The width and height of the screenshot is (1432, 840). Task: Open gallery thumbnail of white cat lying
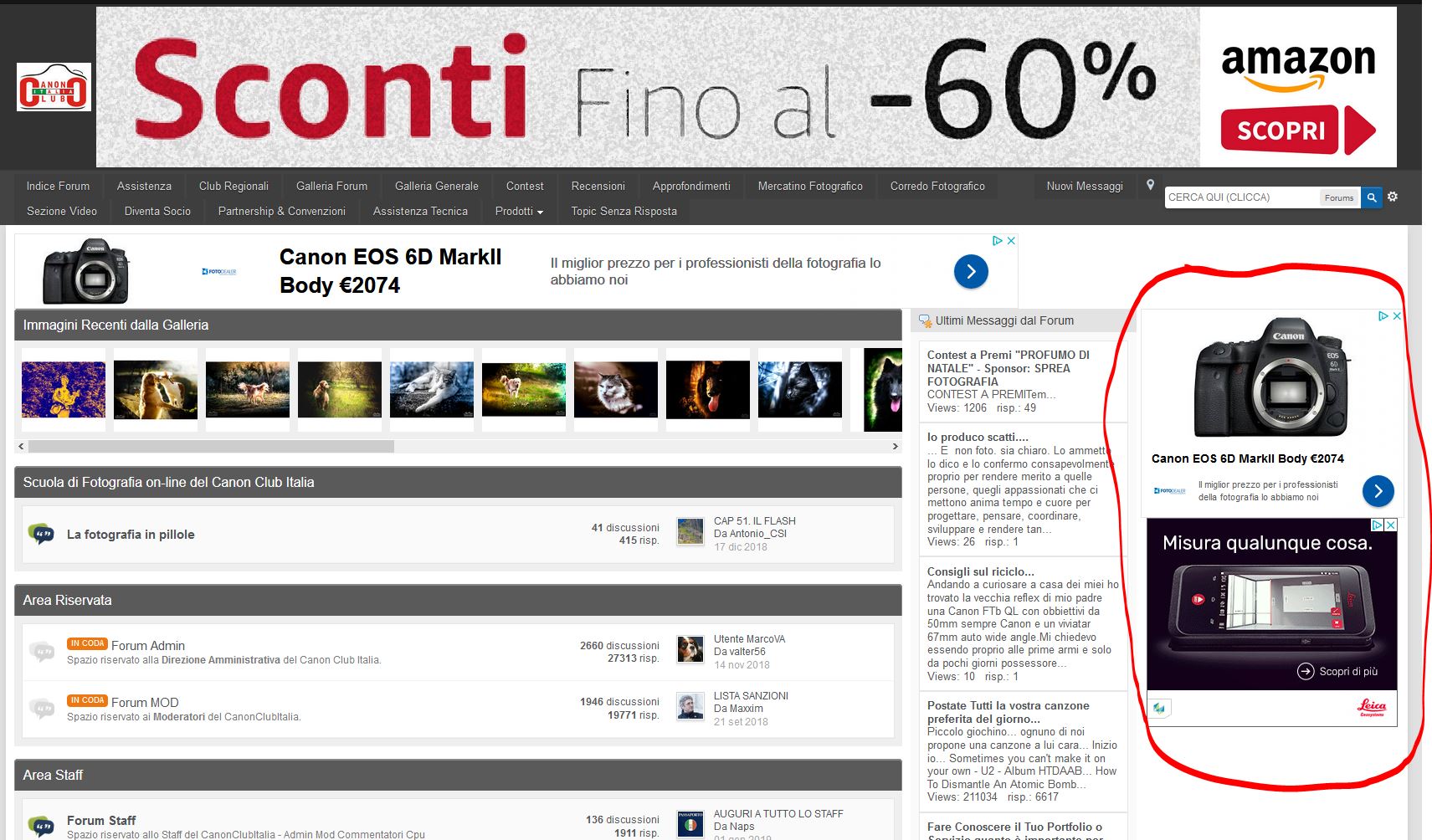(432, 390)
